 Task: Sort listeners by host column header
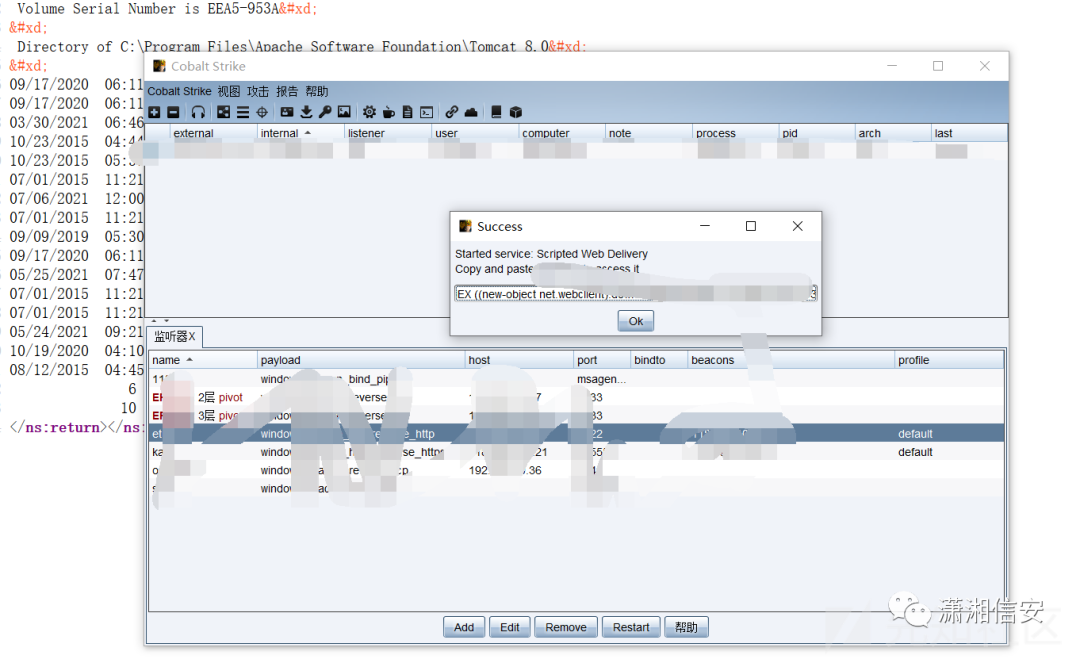coord(520,360)
